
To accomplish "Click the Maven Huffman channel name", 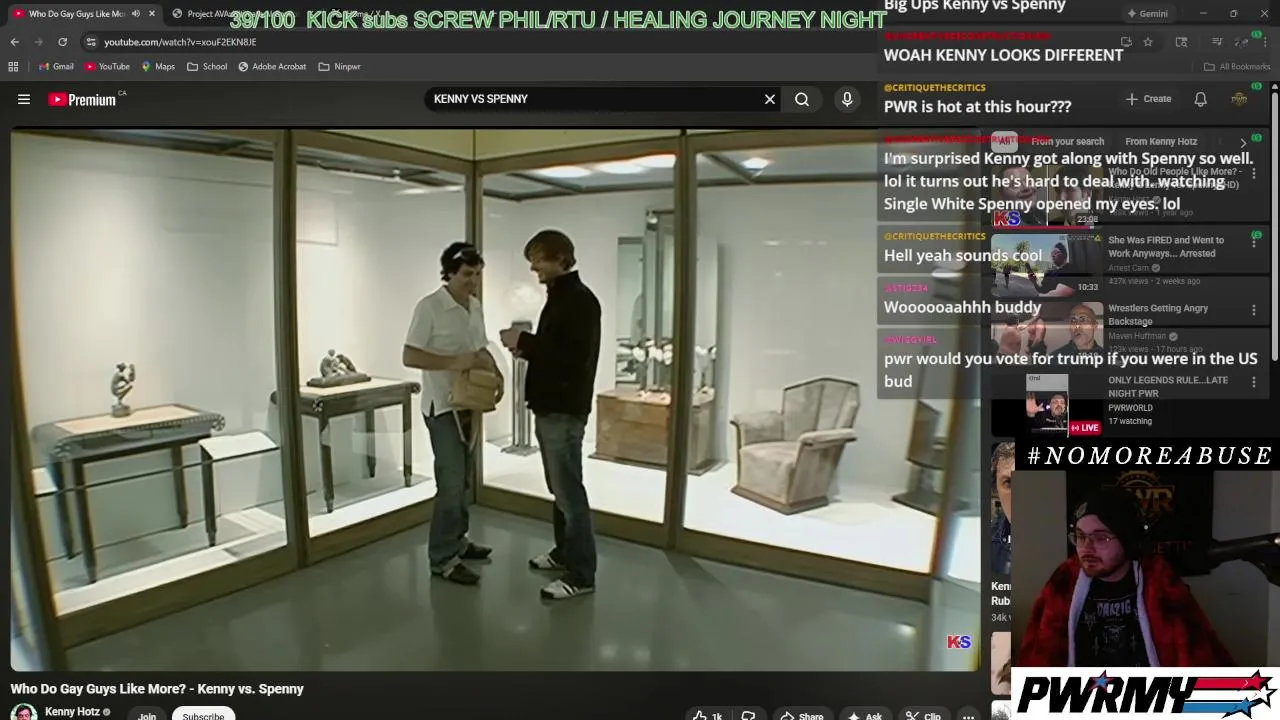I will [x=1137, y=336].
